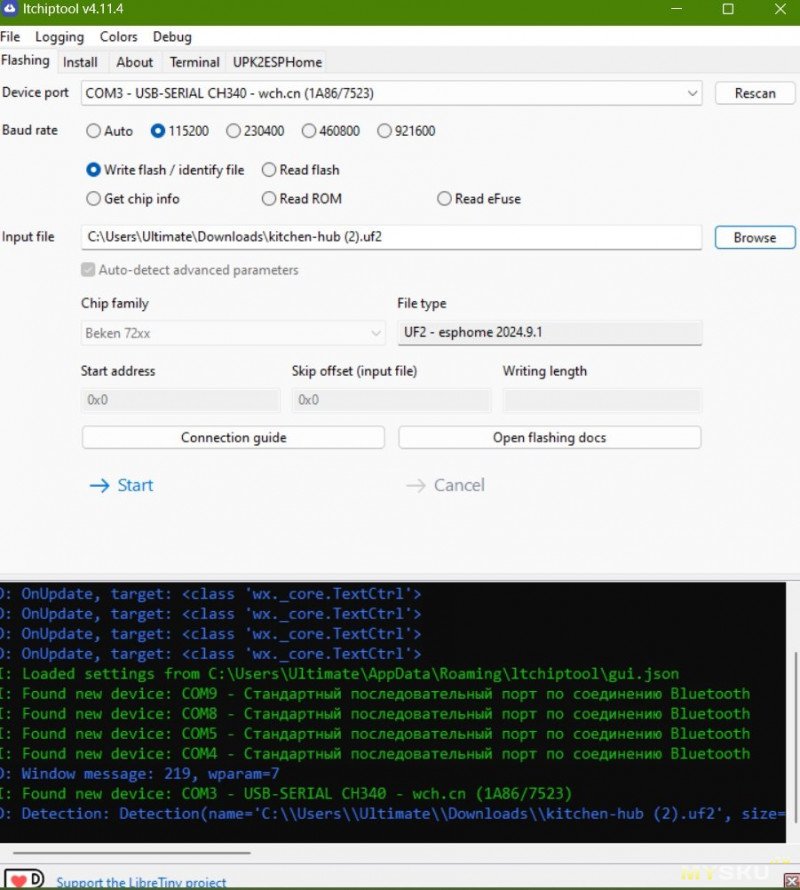
Task: Switch to the UPK2ESPHome tab
Action: click(277, 62)
